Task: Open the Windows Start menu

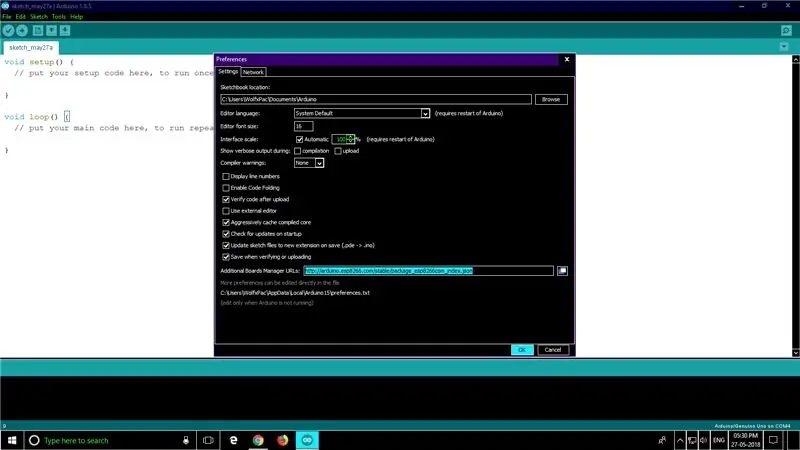Action: [12, 440]
